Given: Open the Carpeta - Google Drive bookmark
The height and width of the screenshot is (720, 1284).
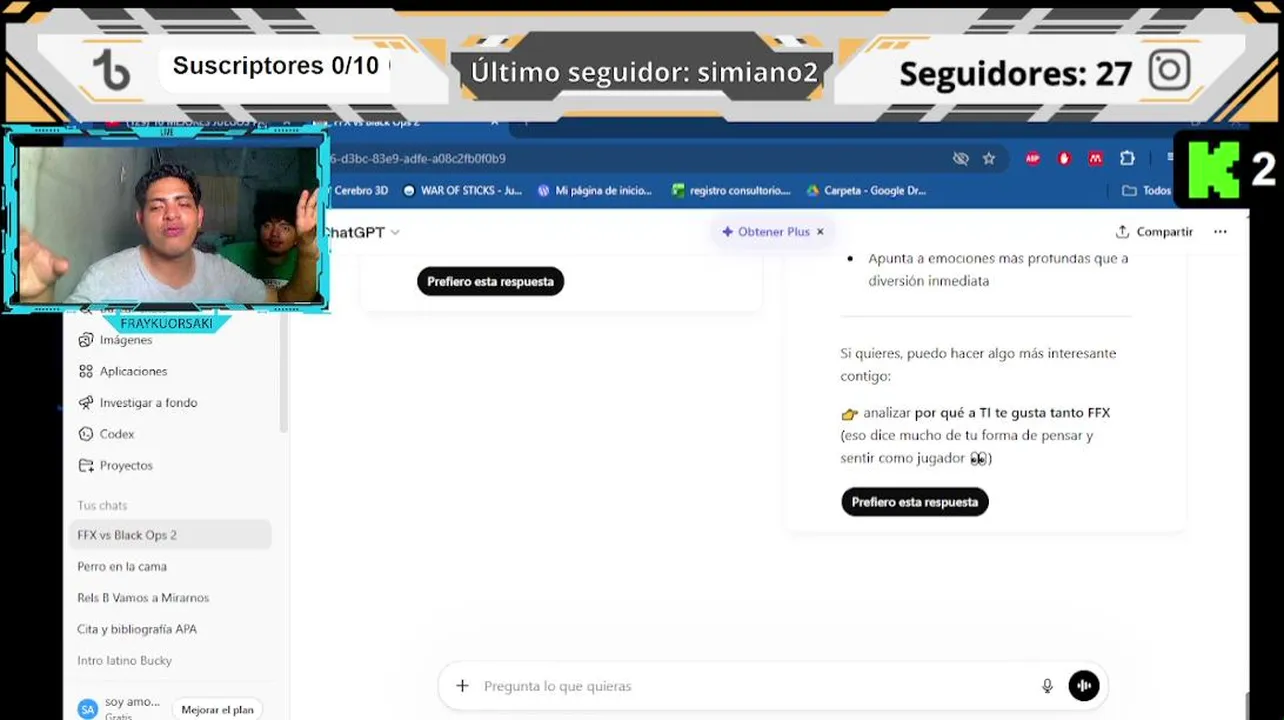Looking at the screenshot, I should tap(866, 190).
